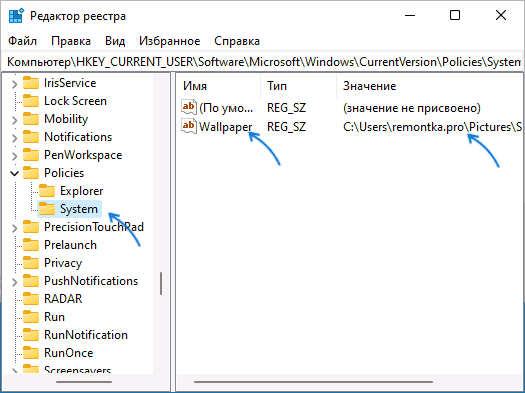The image size is (525, 393).
Task: Select the (По умо... default value name
Action: (226, 108)
